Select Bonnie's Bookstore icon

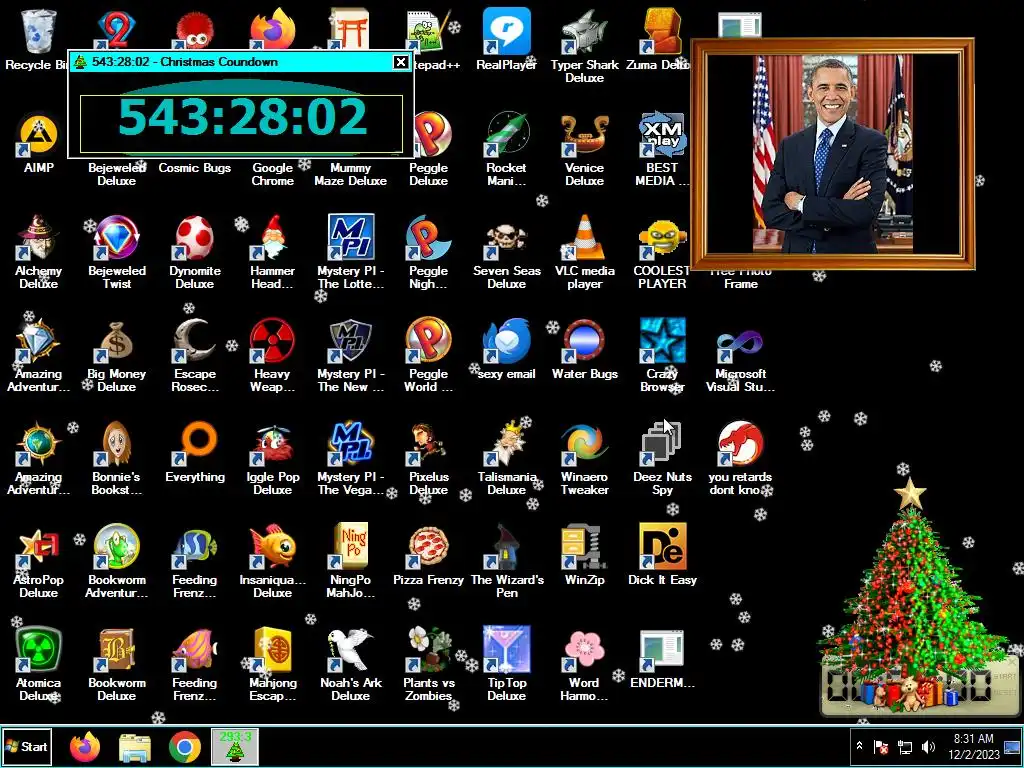click(116, 444)
